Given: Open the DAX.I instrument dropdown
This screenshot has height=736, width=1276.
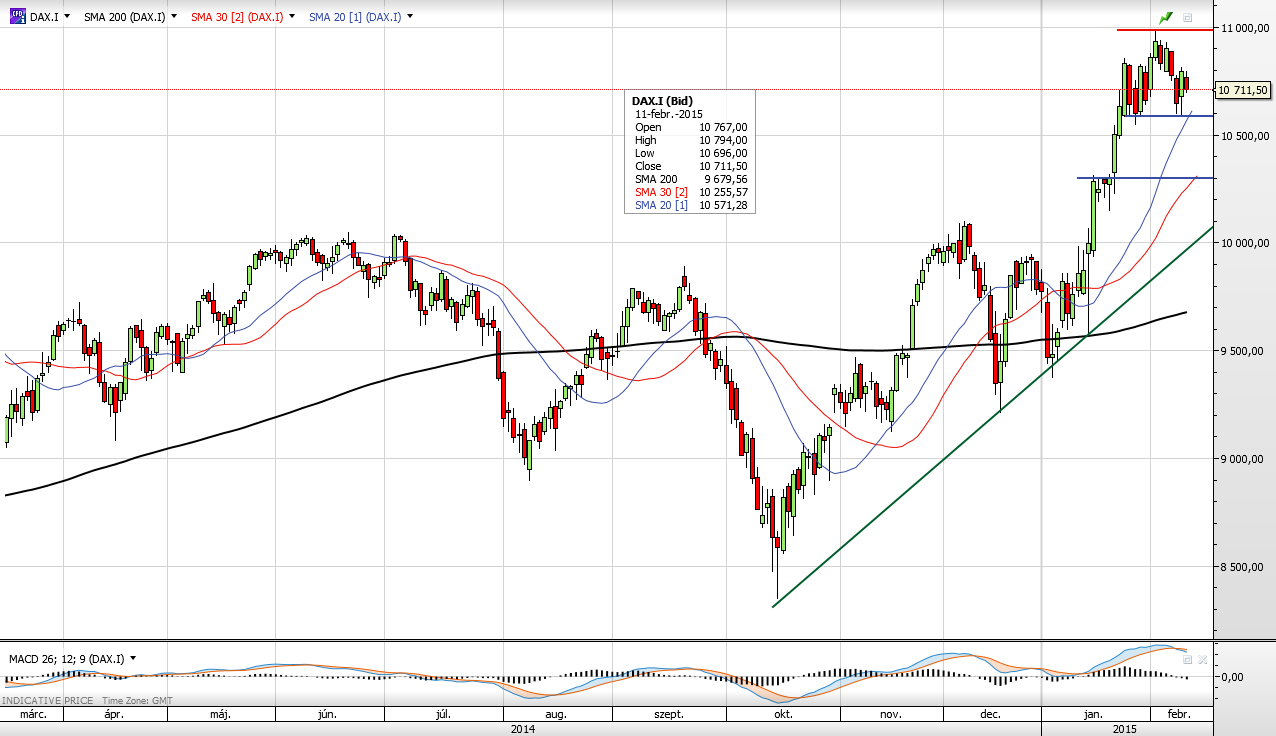Looking at the screenshot, I should (67, 17).
